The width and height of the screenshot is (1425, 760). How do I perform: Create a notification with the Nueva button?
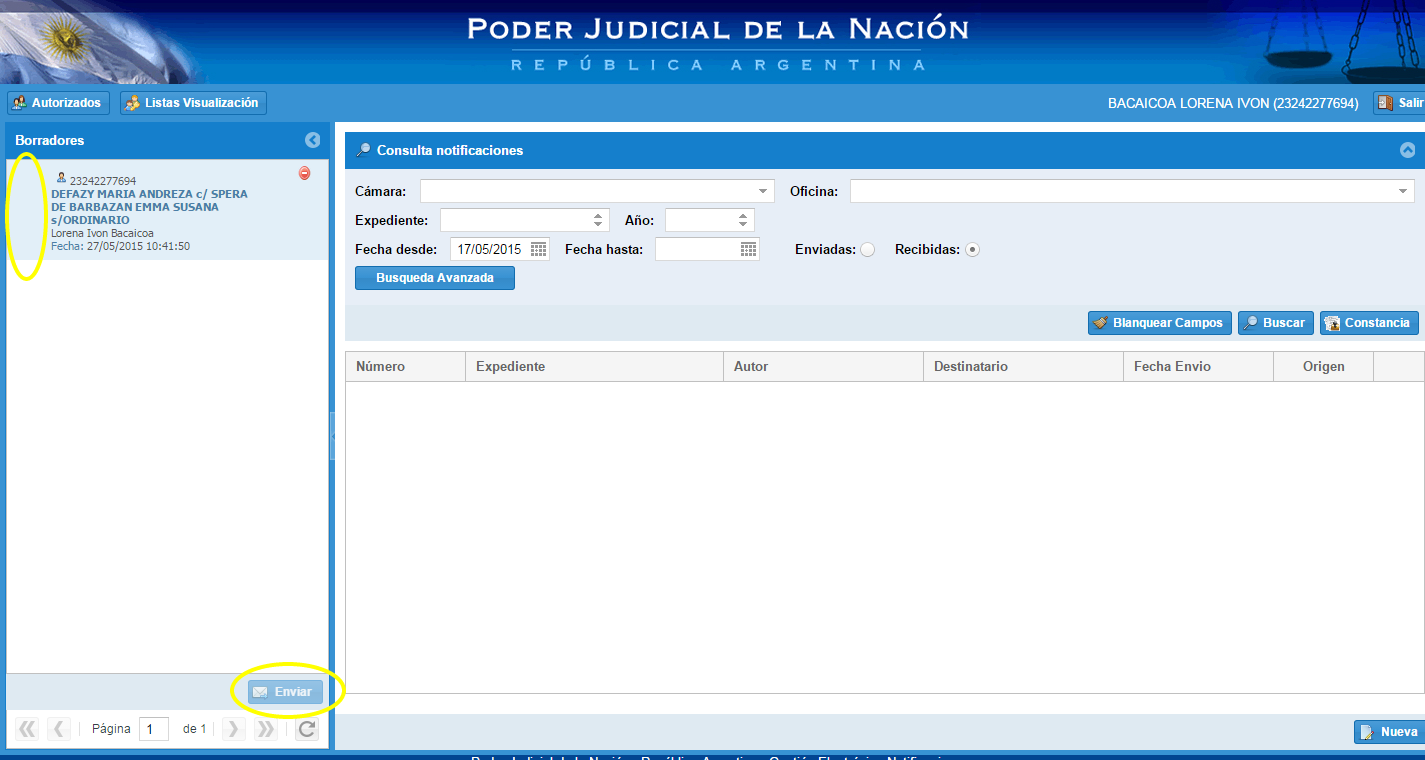tap(1392, 731)
